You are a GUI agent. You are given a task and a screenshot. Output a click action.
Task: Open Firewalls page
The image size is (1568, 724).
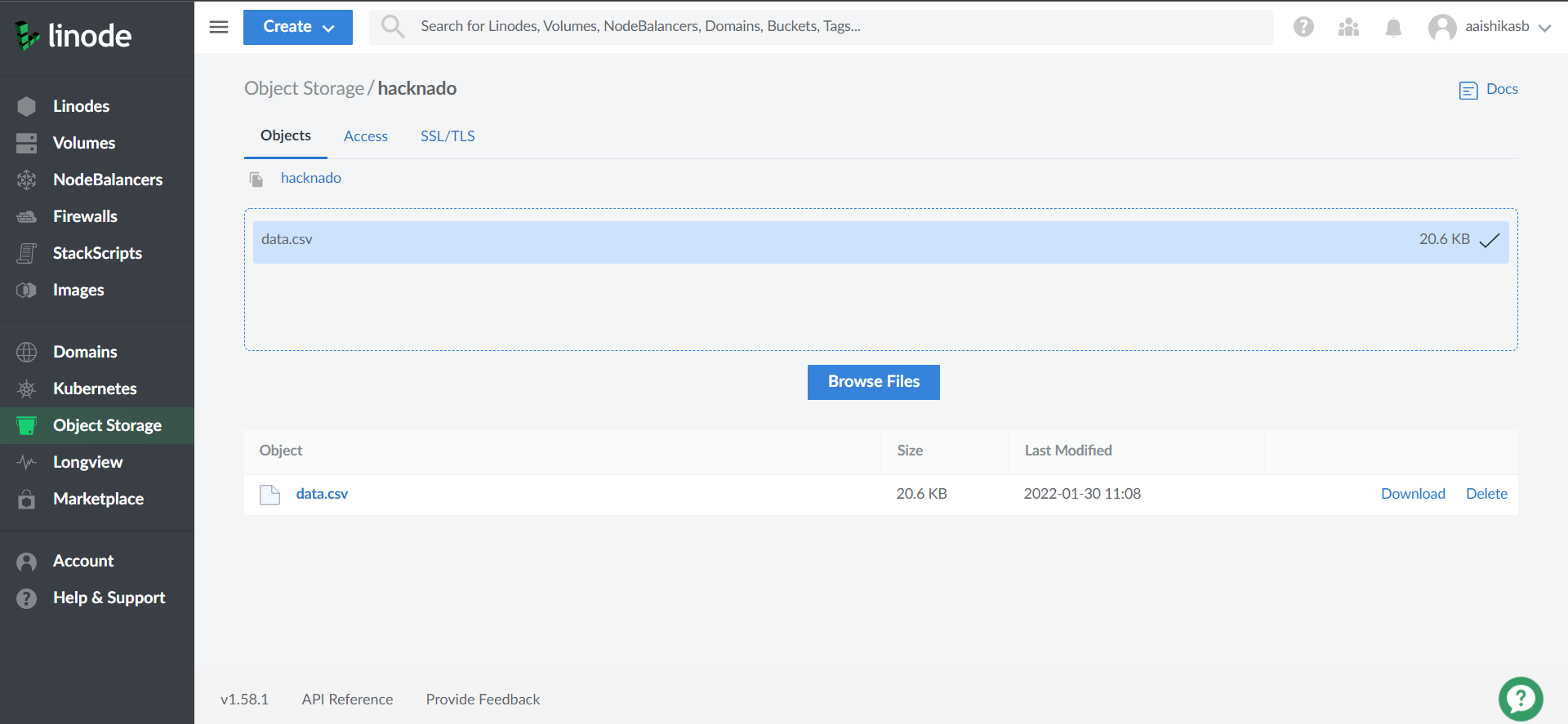point(85,216)
